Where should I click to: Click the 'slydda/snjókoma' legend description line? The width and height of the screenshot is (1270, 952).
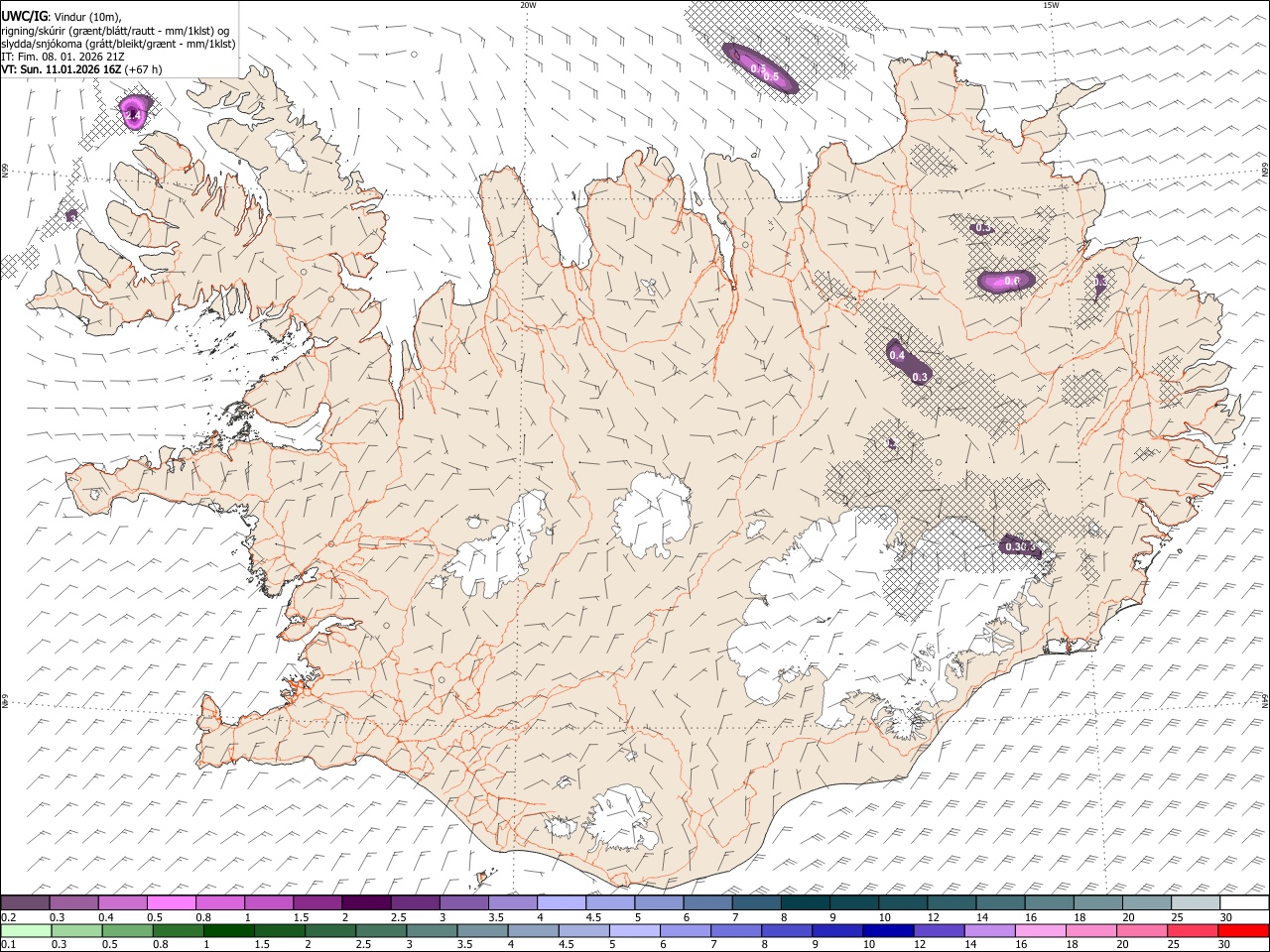118,44
